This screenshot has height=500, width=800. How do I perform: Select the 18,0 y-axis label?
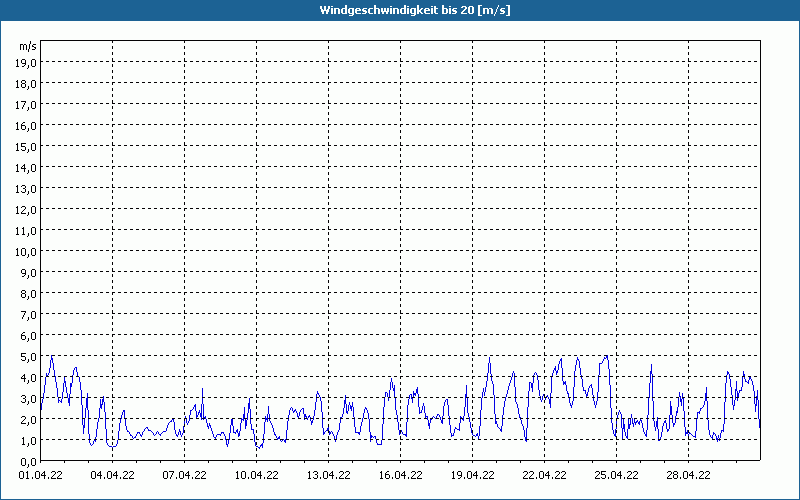tap(26, 84)
